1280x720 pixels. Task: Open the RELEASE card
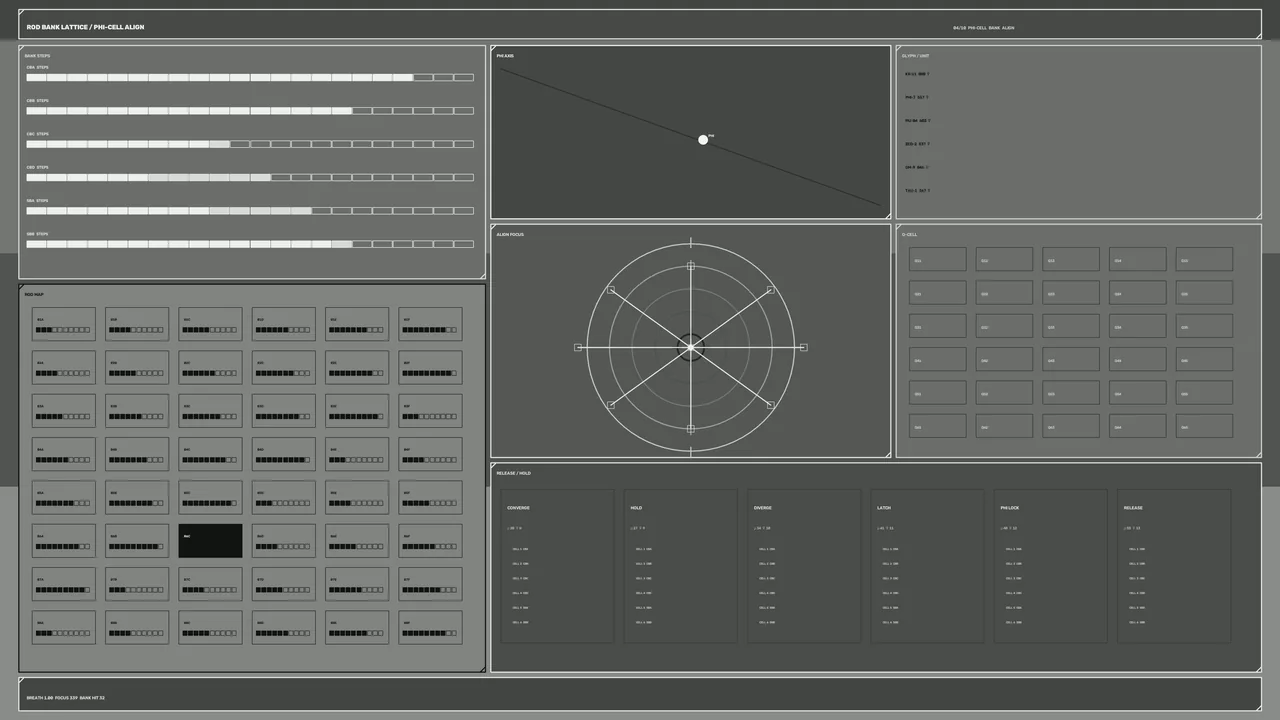1174,566
